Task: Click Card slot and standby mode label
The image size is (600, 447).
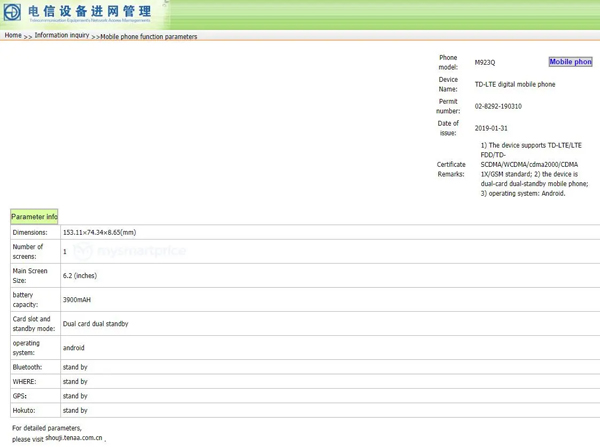Action: click(x=34, y=324)
